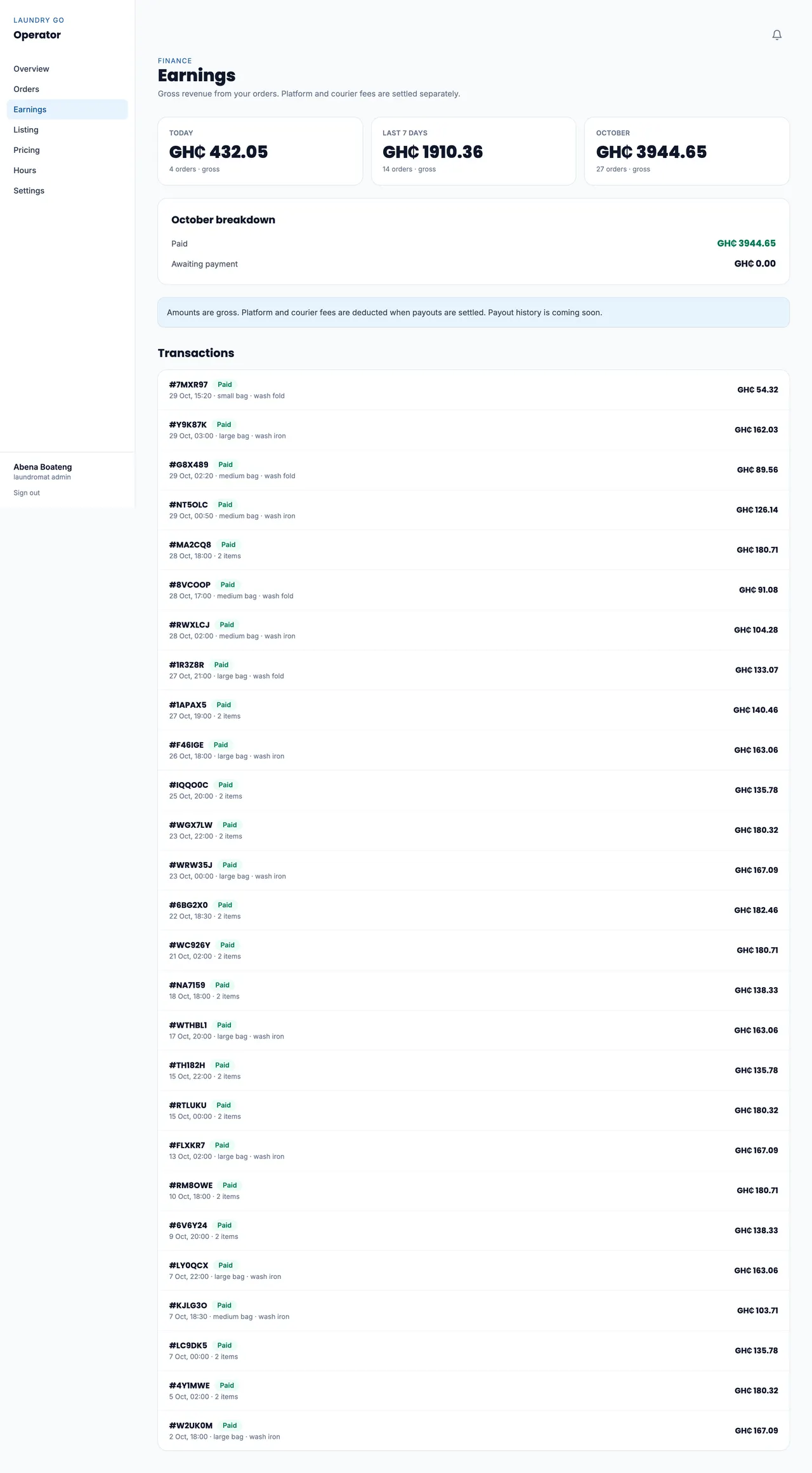Select the last transaction #W2UK0M
Image resolution: width=812 pixels, height=1473 pixels.
pyautogui.click(x=473, y=1429)
